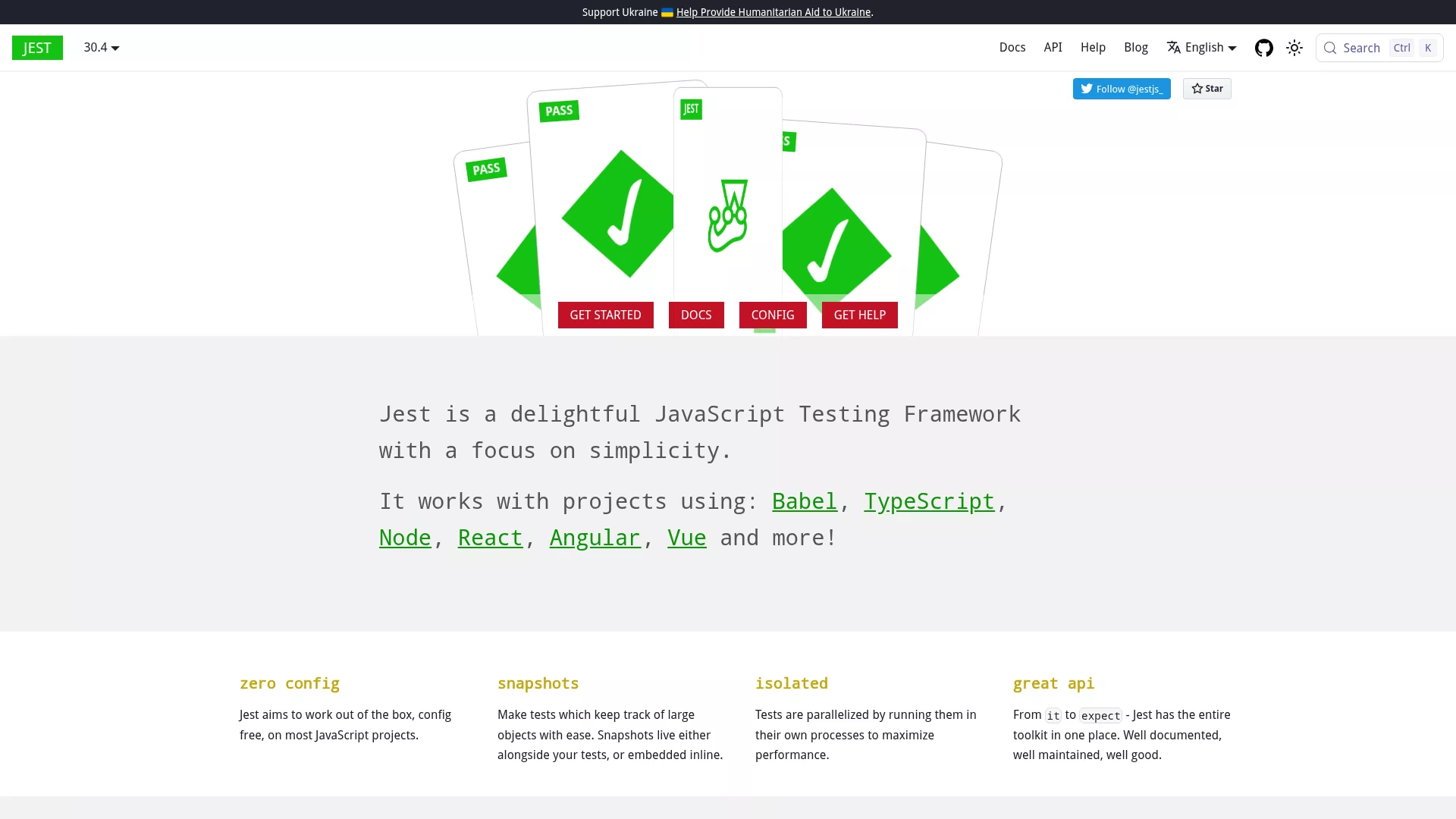1456x819 pixels.
Task: Expand the 30.4 version dropdown
Action: [102, 48]
